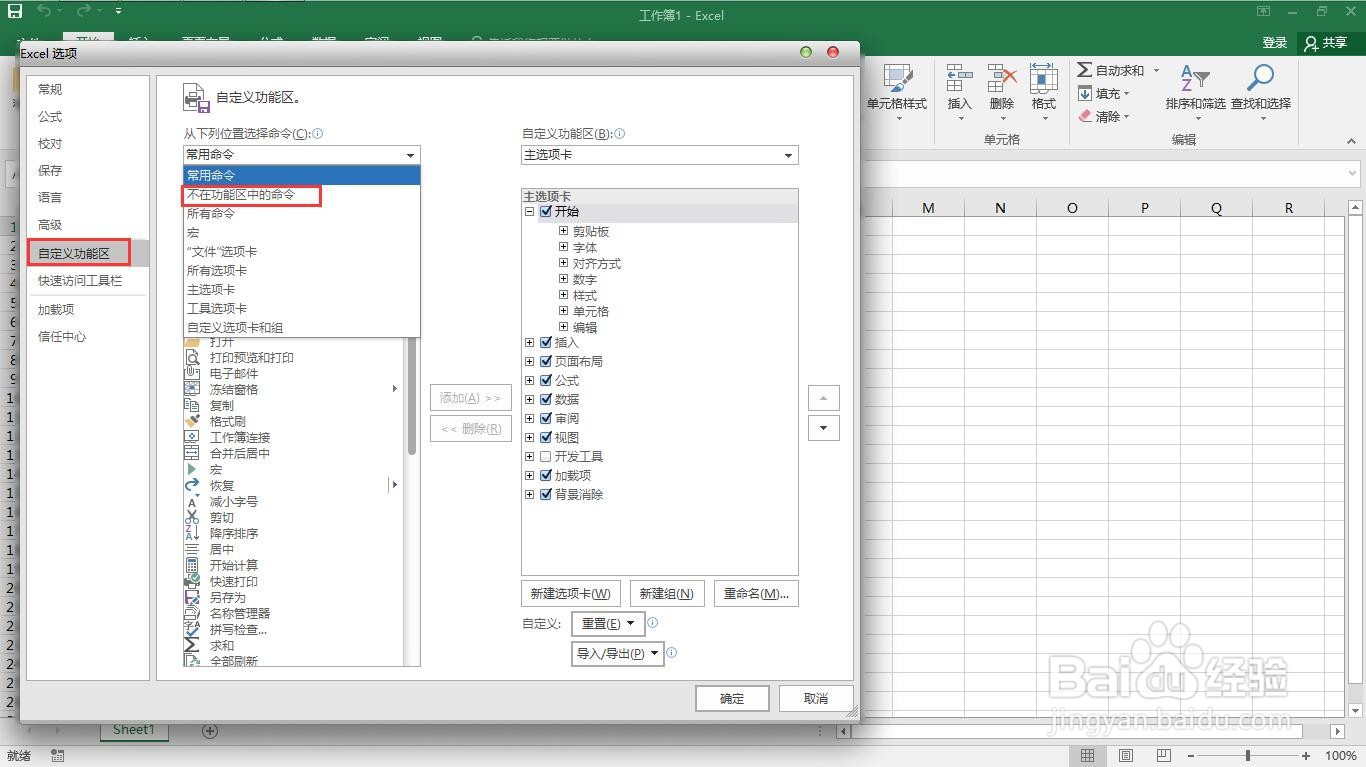Click the zoom out minus button
Viewport: 1366px width, 767px height.
[x=1192, y=756]
